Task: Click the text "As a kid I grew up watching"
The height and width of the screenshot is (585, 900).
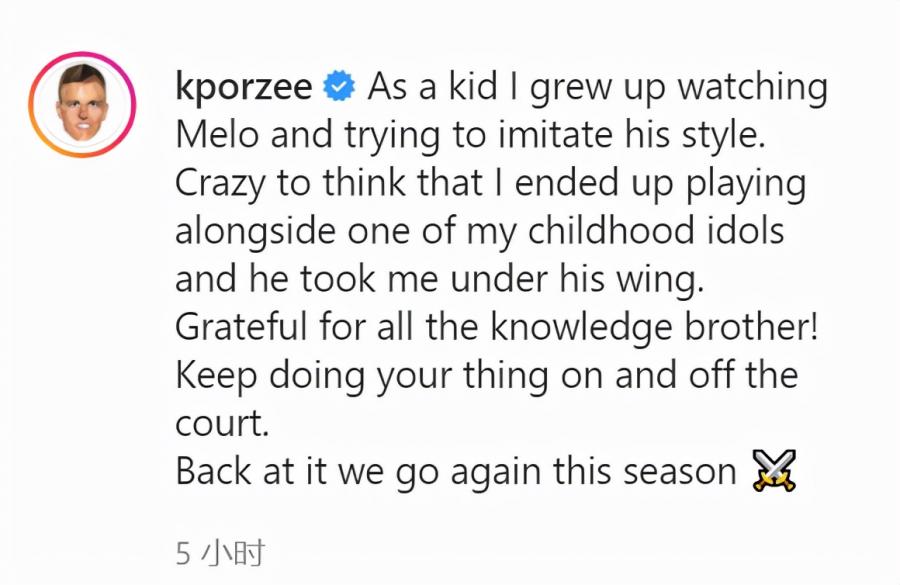Action: [x=598, y=87]
